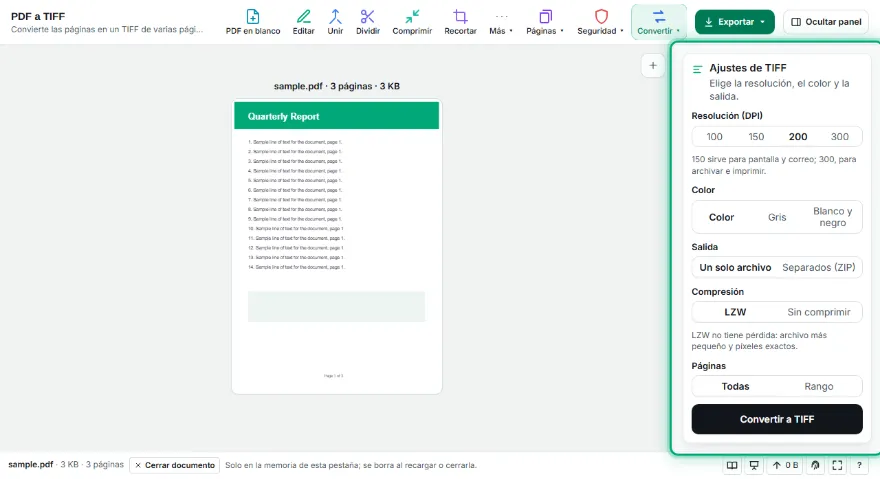Choose Sin comprimir compression
The image size is (880, 479).
pyautogui.click(x=819, y=312)
